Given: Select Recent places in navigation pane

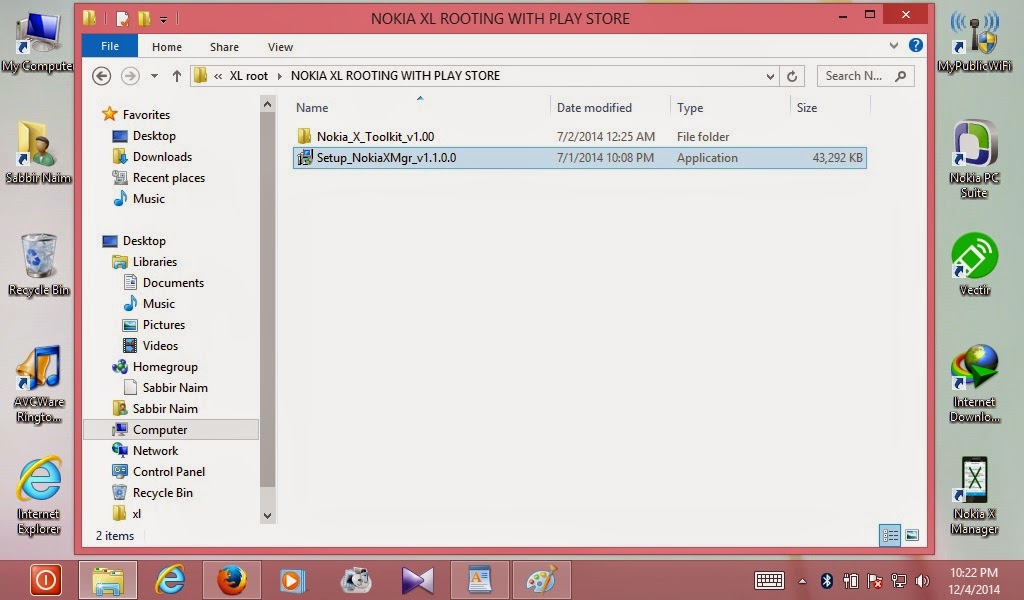Looking at the screenshot, I should (x=168, y=178).
